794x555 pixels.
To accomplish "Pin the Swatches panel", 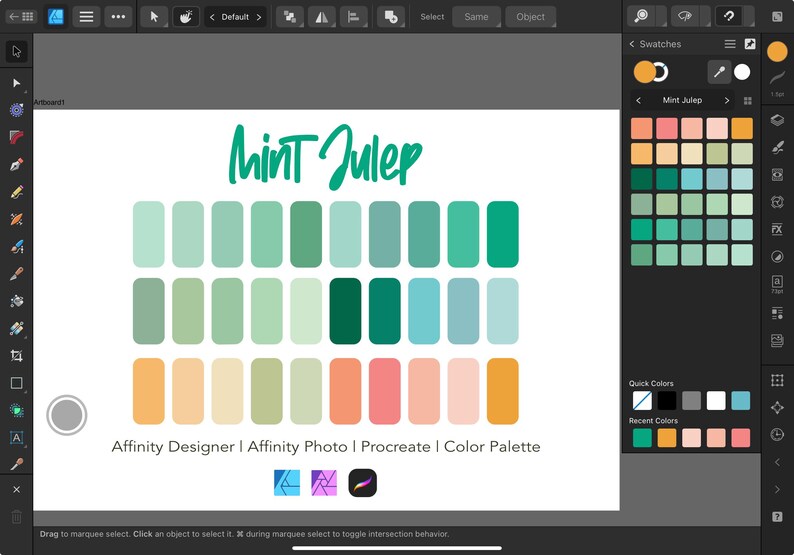I will pos(750,44).
